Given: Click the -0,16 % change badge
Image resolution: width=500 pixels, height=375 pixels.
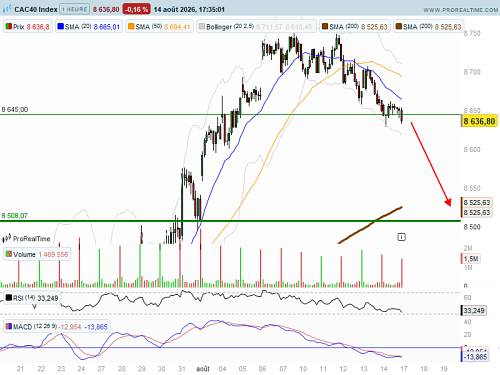Looking at the screenshot, I should pyautogui.click(x=136, y=9).
